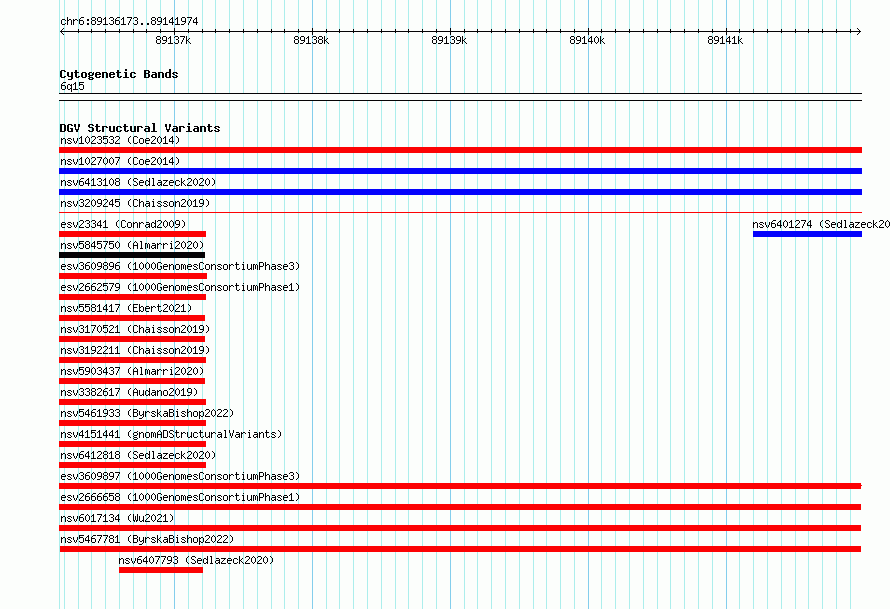Select the red bar for nsv1023532
The height and width of the screenshot is (609, 890).
coord(460,150)
